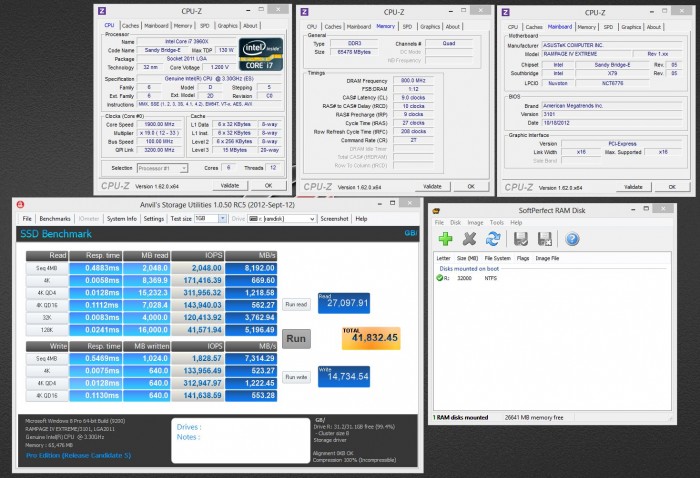
Task: Open Settings in Anvil's menu bar
Action: (x=154, y=219)
